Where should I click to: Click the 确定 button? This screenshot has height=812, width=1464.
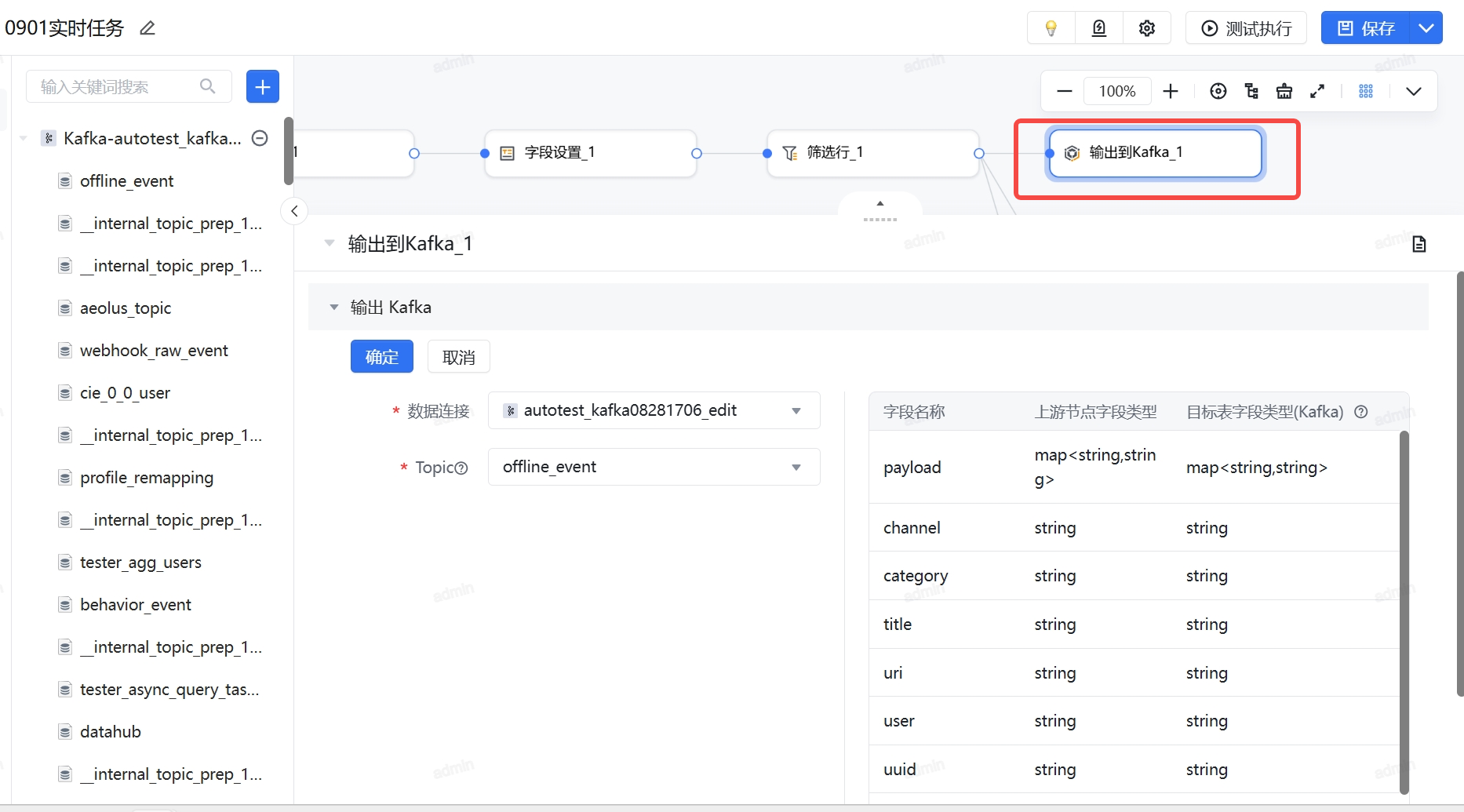(381, 357)
